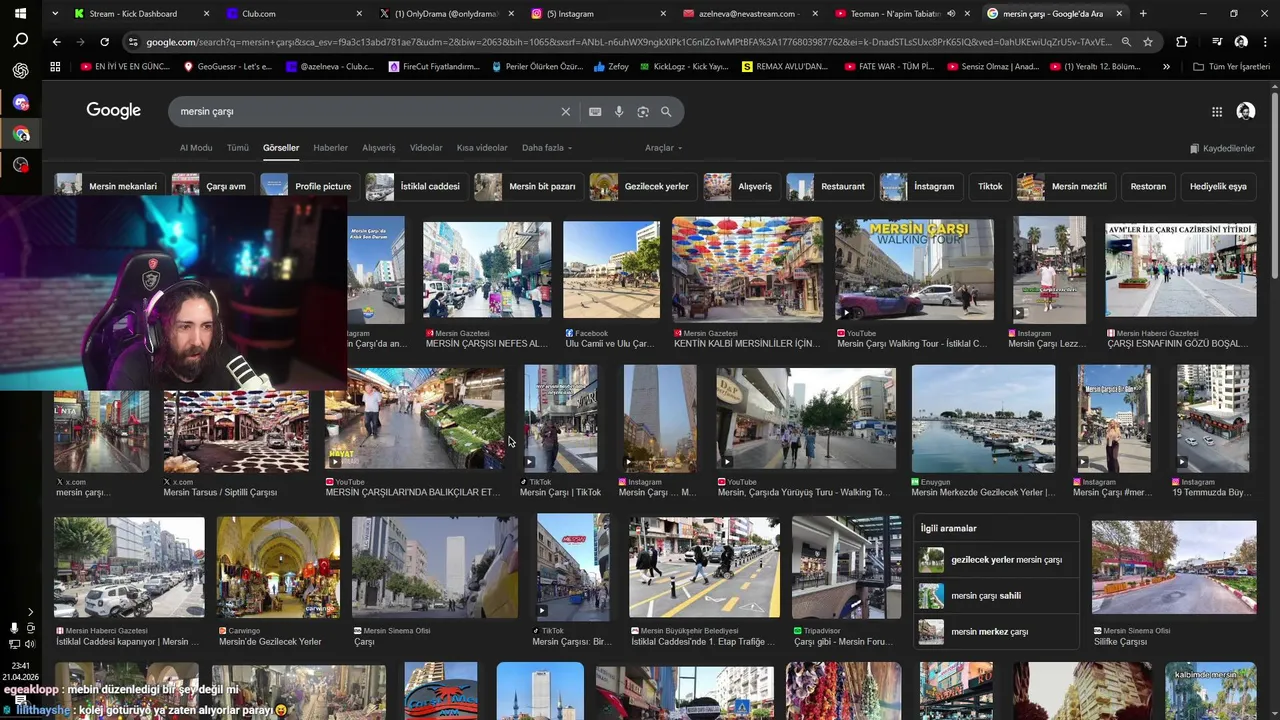Clear the search box with X
The width and height of the screenshot is (1280, 720).
565,112
